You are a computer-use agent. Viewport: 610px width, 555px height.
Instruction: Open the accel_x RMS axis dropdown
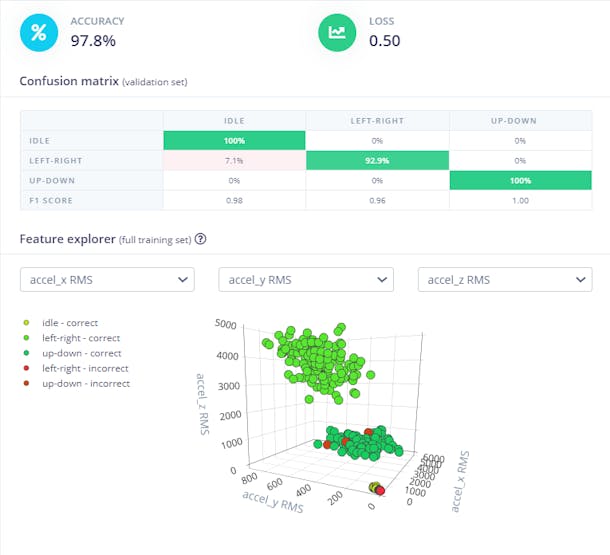107,280
